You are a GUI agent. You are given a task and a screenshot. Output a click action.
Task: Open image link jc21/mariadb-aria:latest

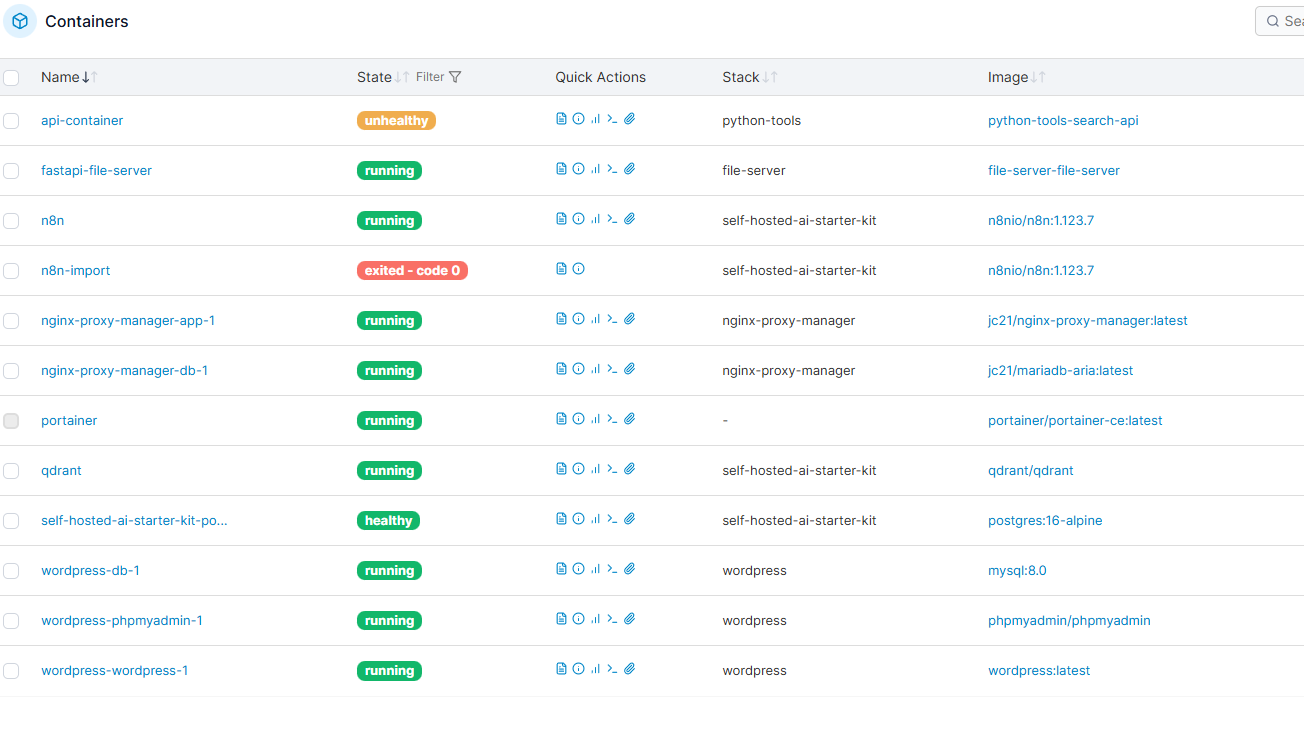coord(1061,371)
